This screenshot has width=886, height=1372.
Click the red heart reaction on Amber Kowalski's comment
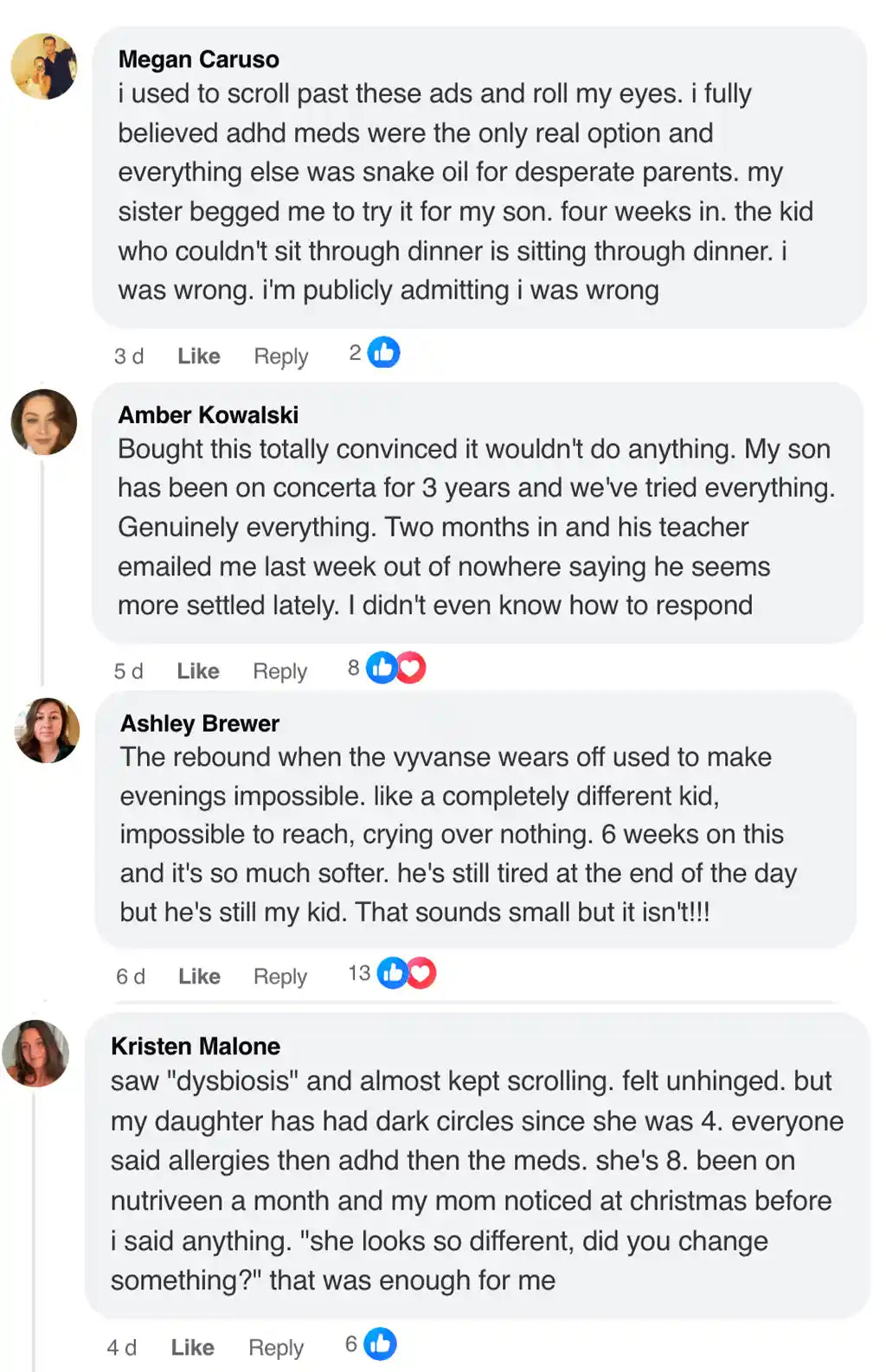pyautogui.click(x=411, y=668)
